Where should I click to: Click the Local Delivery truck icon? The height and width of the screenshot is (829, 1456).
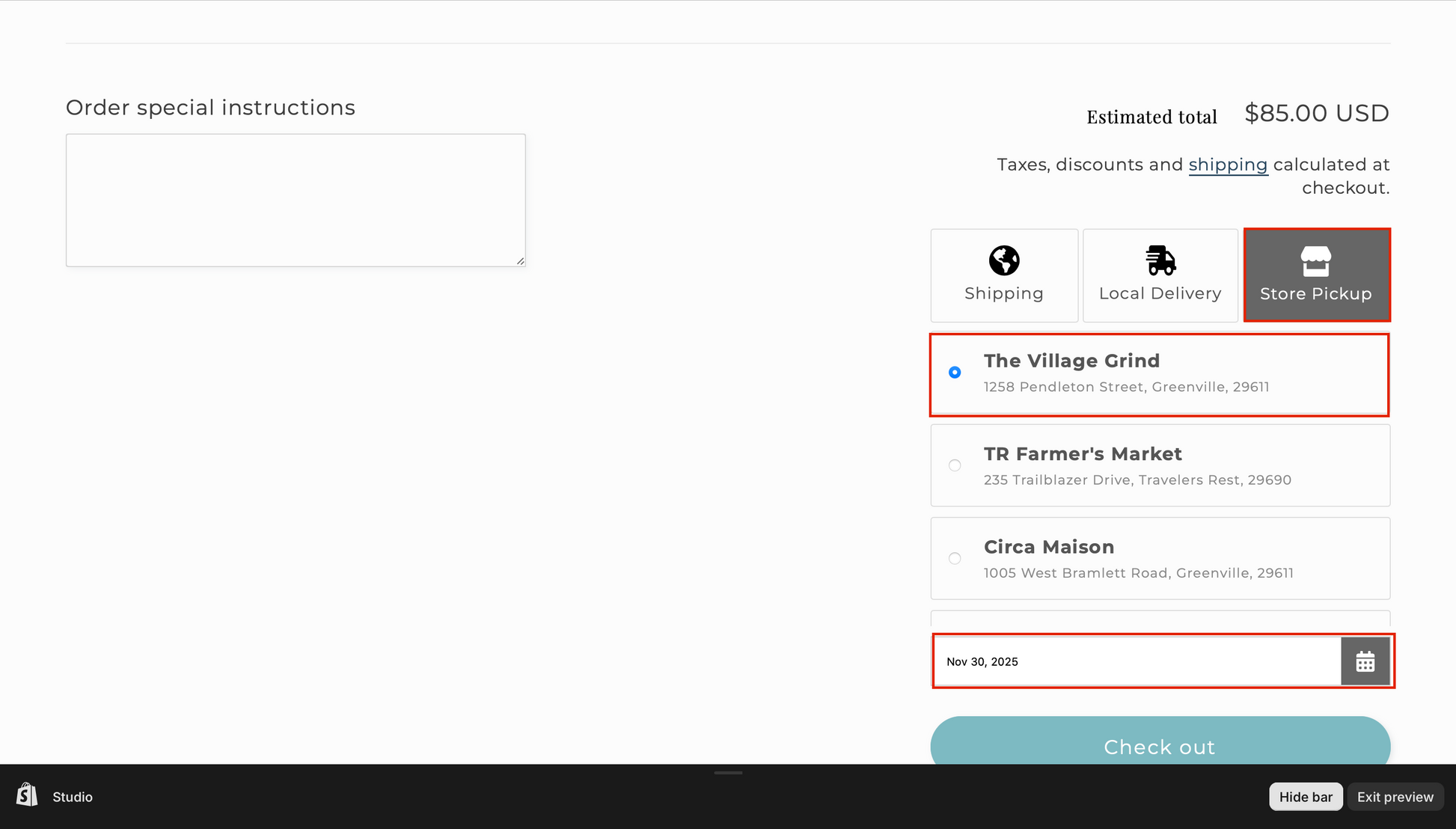[1160, 260]
